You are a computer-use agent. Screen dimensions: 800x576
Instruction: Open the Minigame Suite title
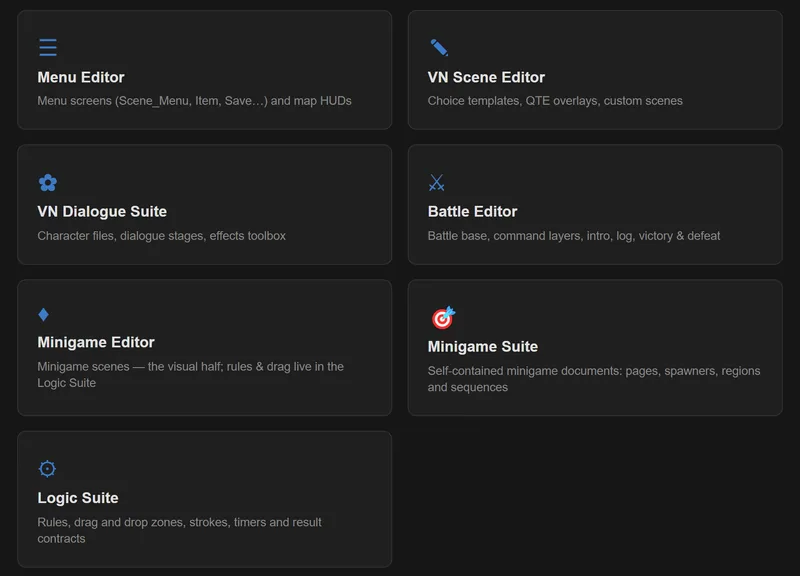pos(483,346)
